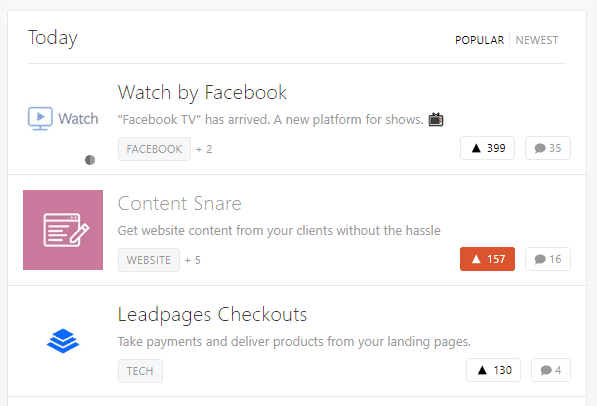Open the Leadpages Checkouts title link
This screenshot has width=597, height=406.
point(212,315)
